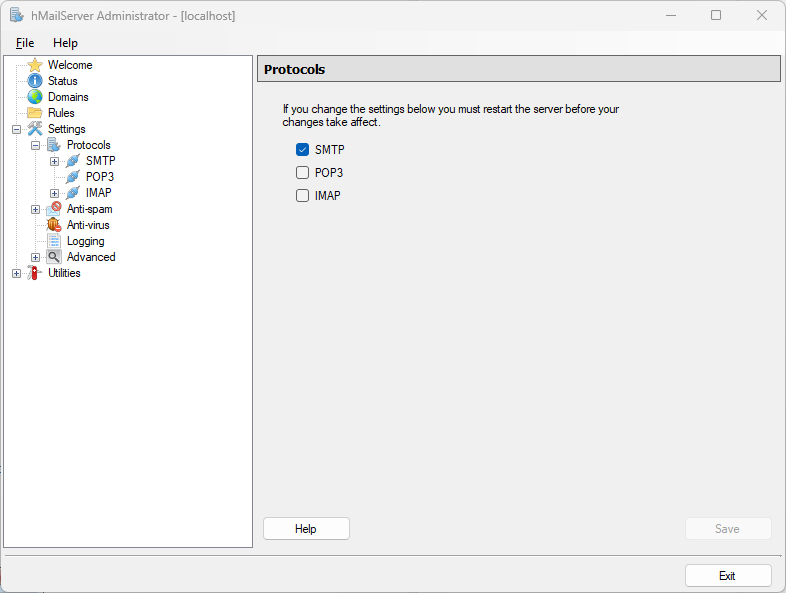Screen dimensions: 786x593
Task: Select the Settings tree label
Action: (x=67, y=129)
